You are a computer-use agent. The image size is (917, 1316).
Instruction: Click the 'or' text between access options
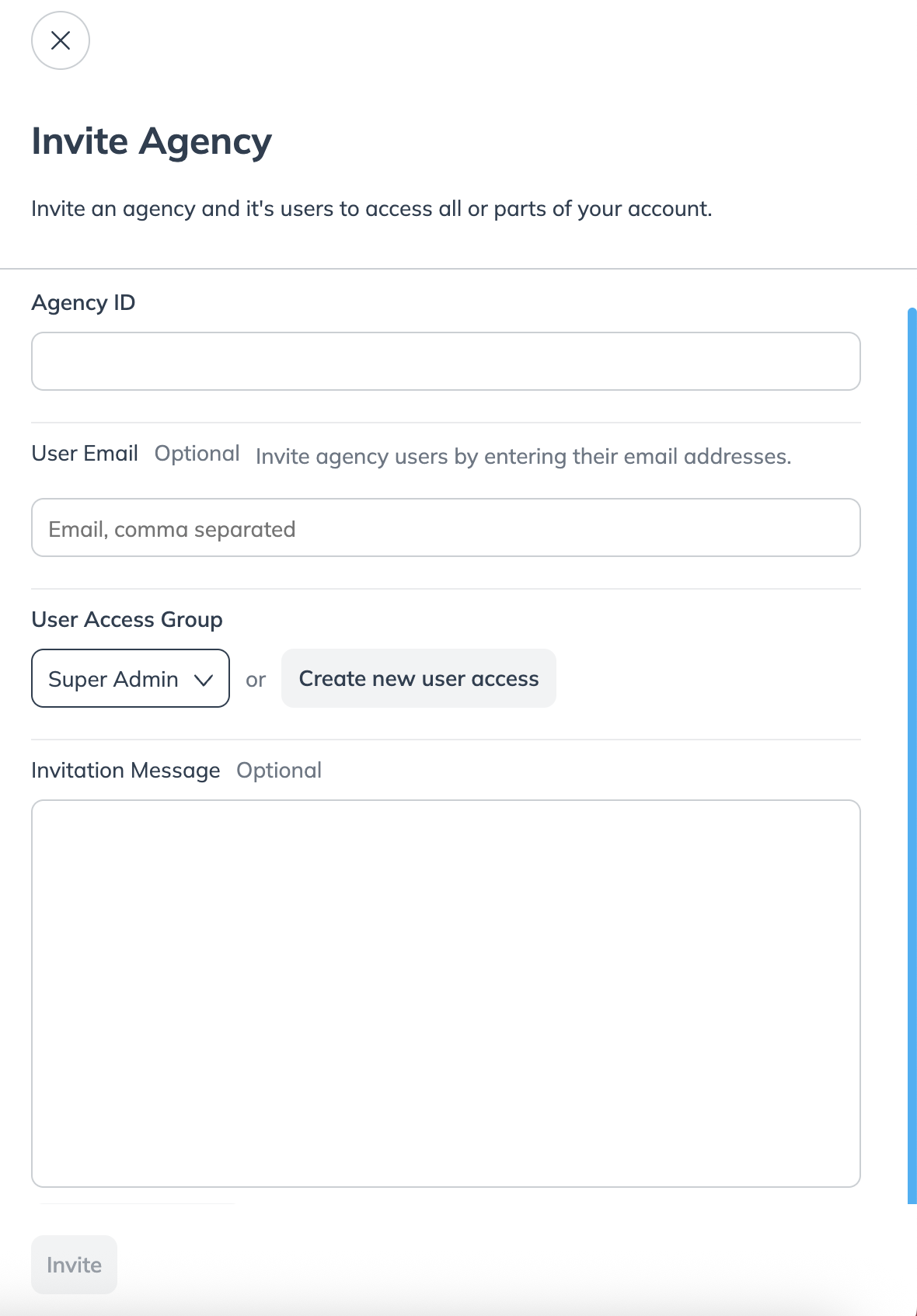click(x=256, y=680)
